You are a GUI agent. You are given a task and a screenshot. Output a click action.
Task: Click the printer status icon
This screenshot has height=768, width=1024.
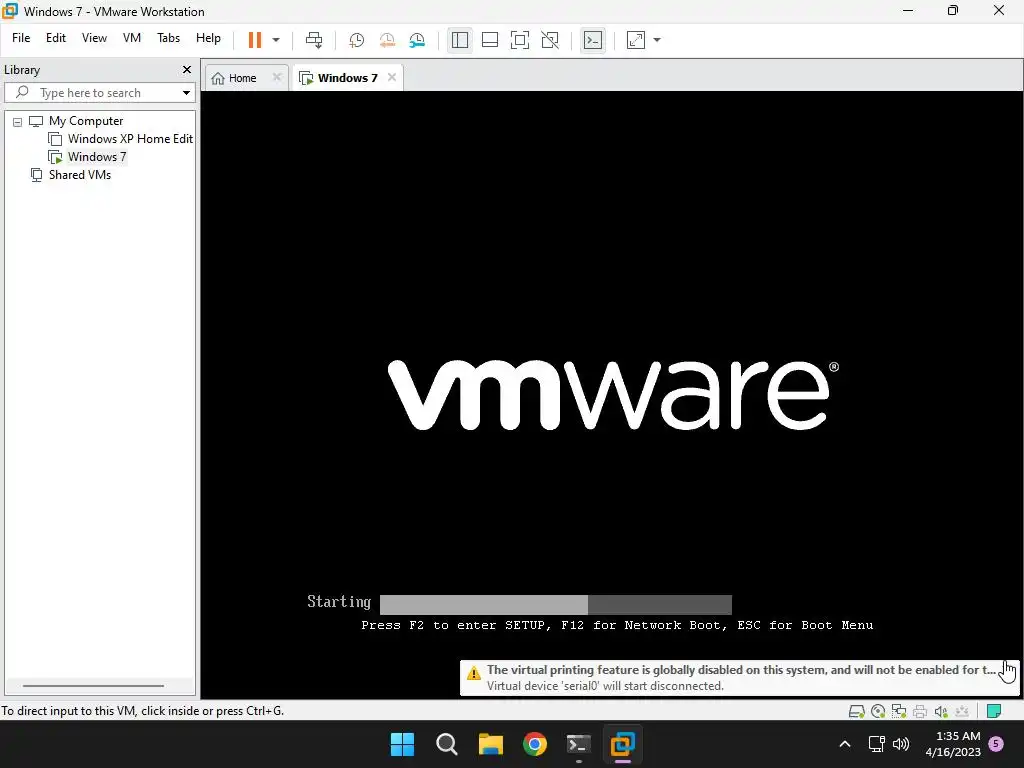tap(920, 711)
